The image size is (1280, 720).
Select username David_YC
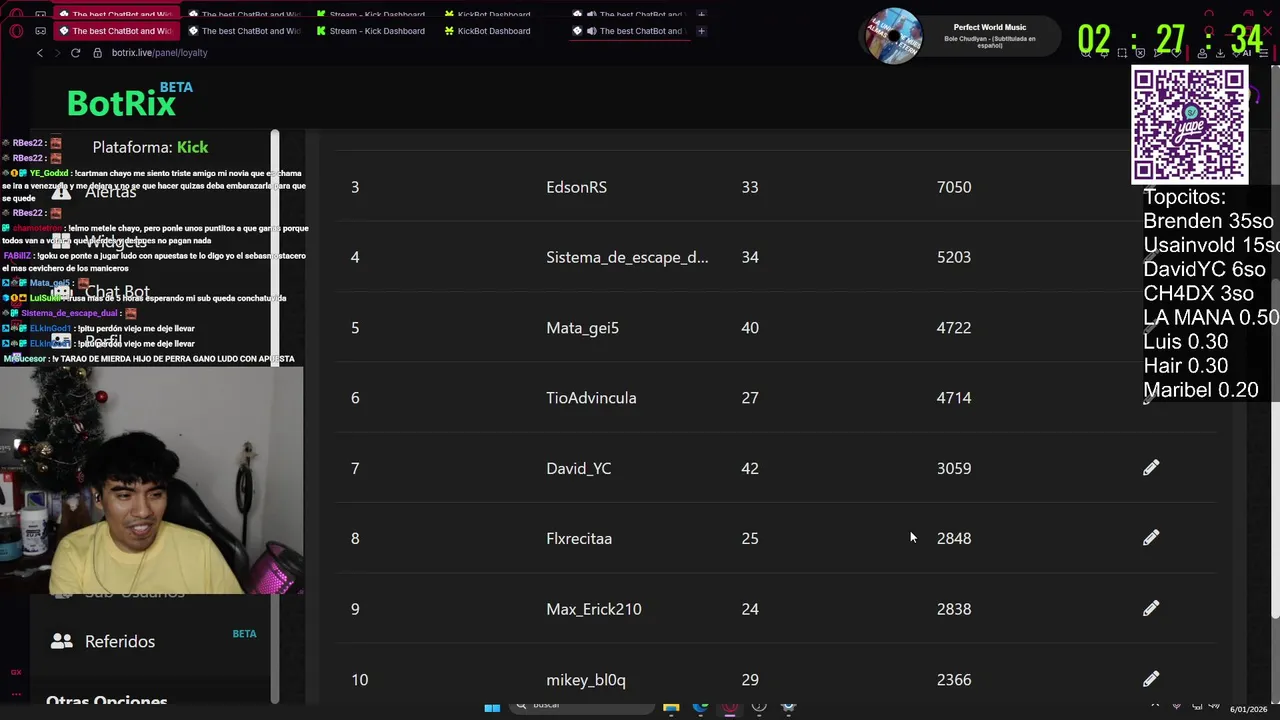click(578, 468)
